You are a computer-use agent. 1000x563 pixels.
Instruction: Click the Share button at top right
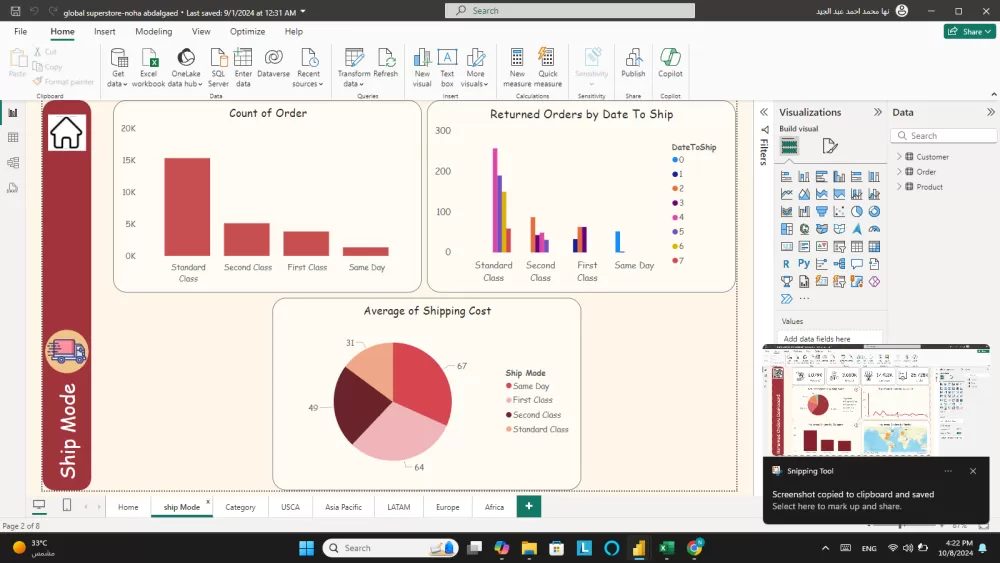tap(968, 32)
